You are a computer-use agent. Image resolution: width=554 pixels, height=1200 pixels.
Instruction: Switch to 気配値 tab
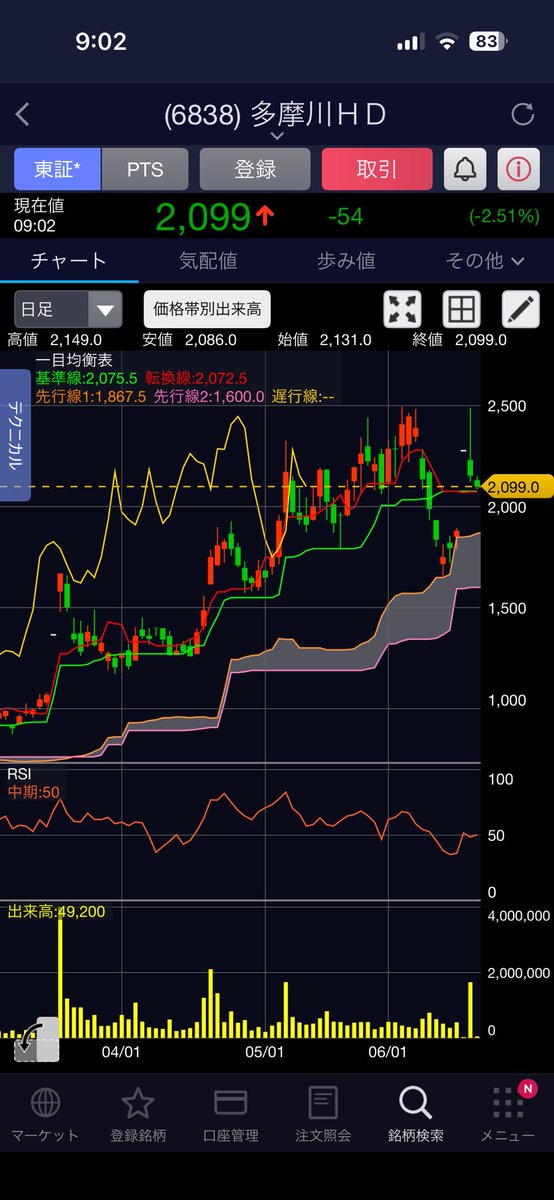pos(208,261)
